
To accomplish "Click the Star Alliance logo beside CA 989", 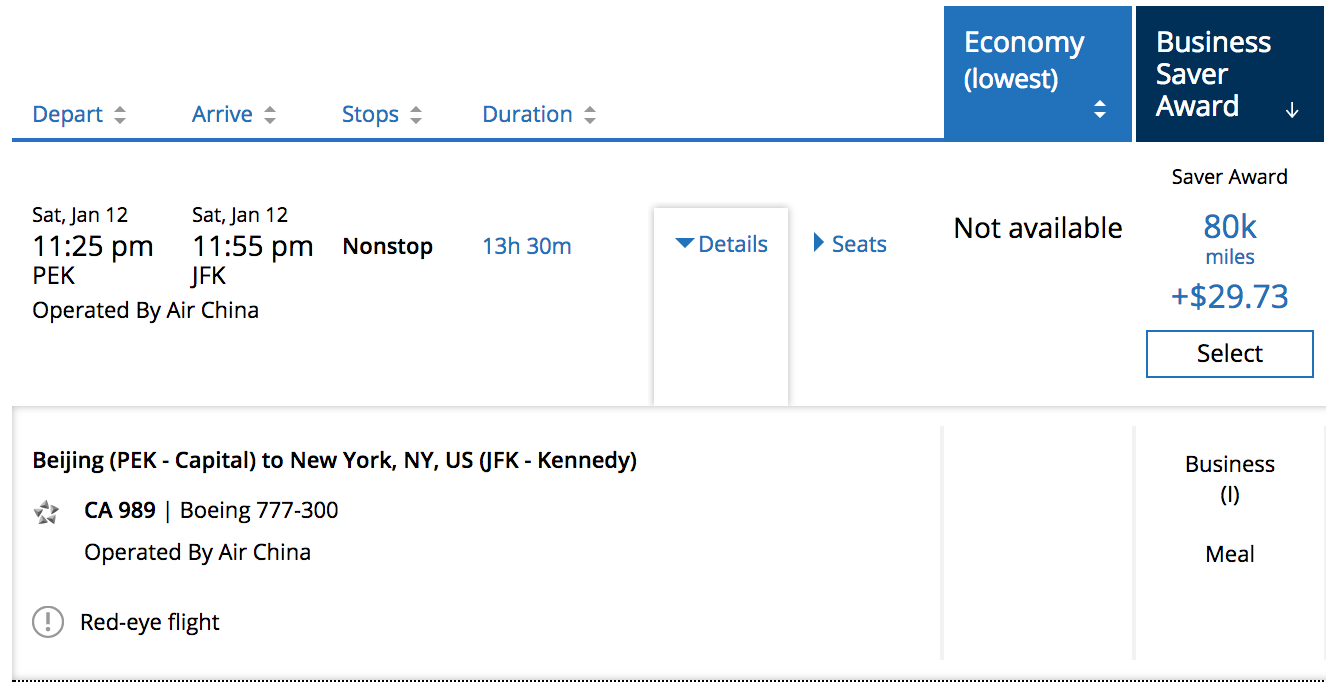I will [46, 512].
